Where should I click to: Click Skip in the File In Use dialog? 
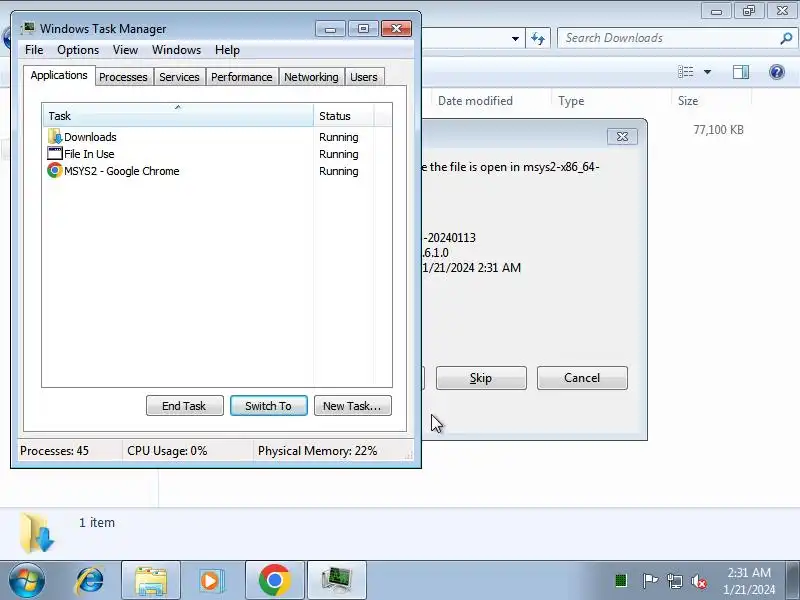click(481, 378)
